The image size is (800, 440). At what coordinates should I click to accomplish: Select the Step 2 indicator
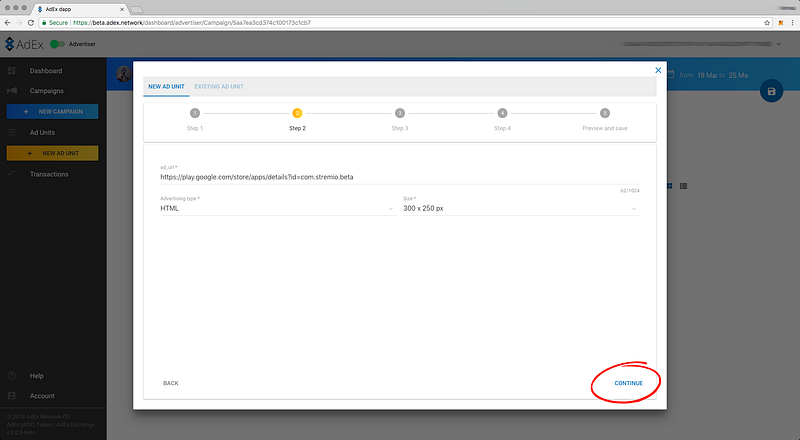pos(297,113)
